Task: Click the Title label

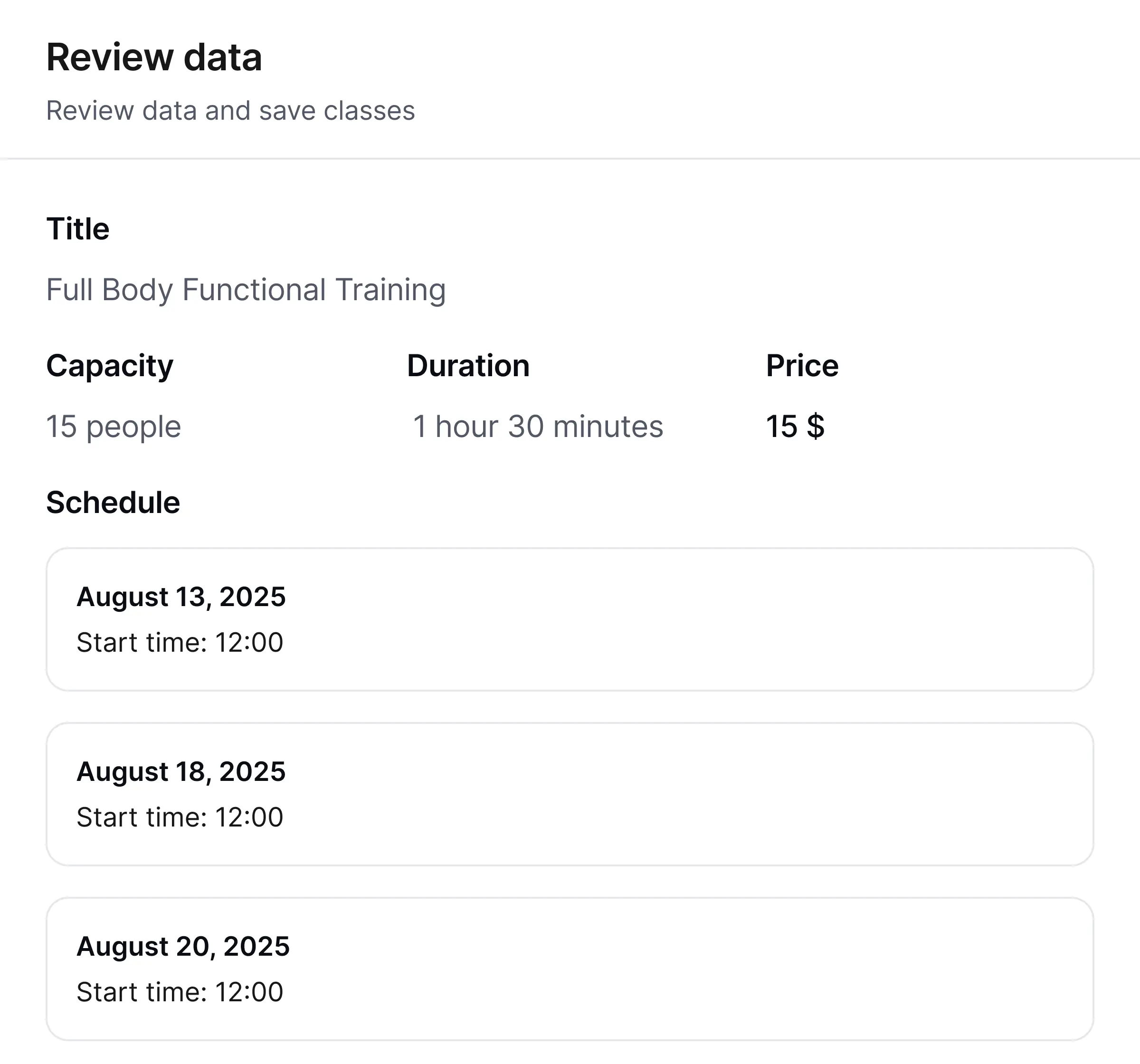Action: pos(78,229)
